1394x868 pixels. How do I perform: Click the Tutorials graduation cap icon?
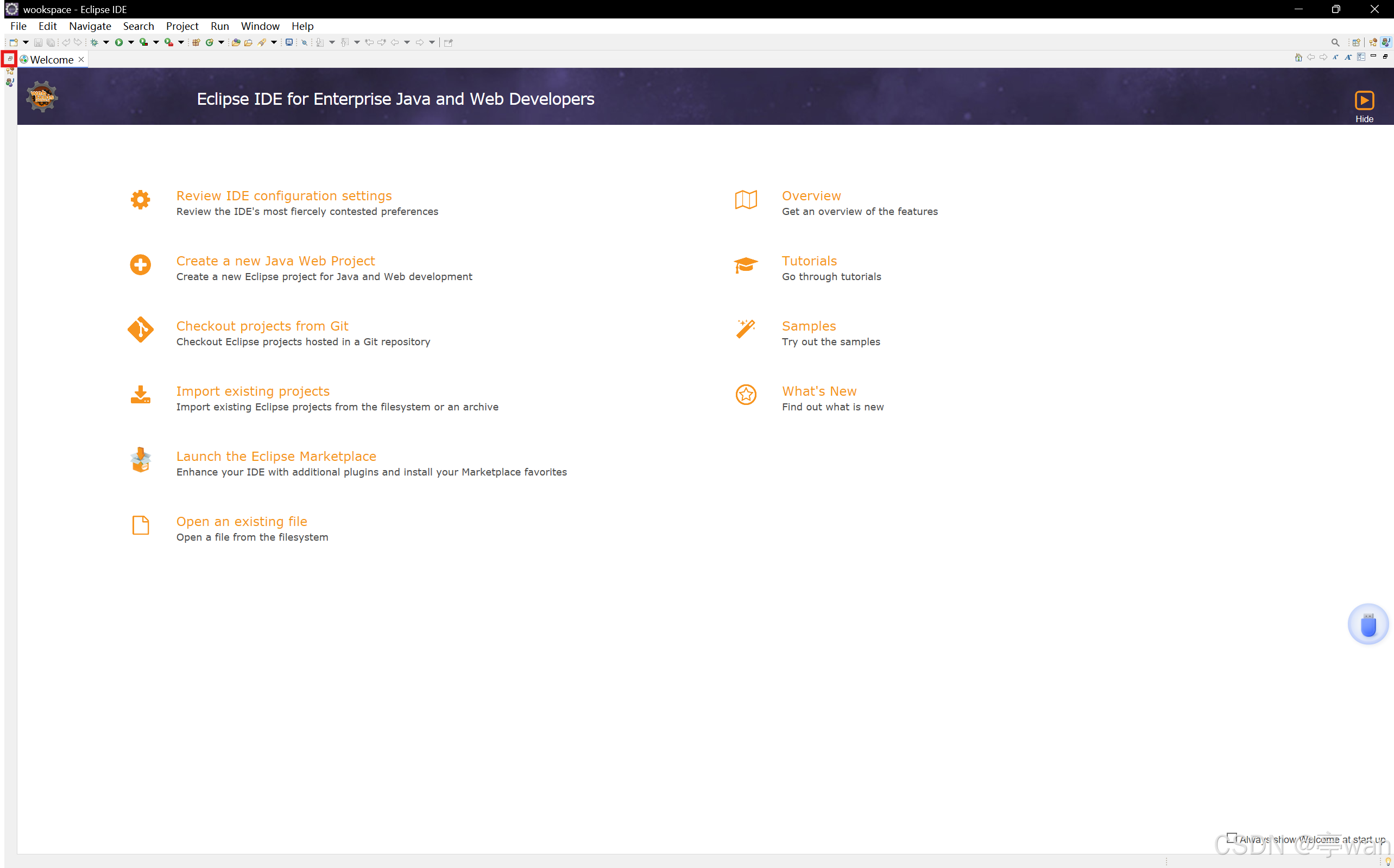(746, 265)
